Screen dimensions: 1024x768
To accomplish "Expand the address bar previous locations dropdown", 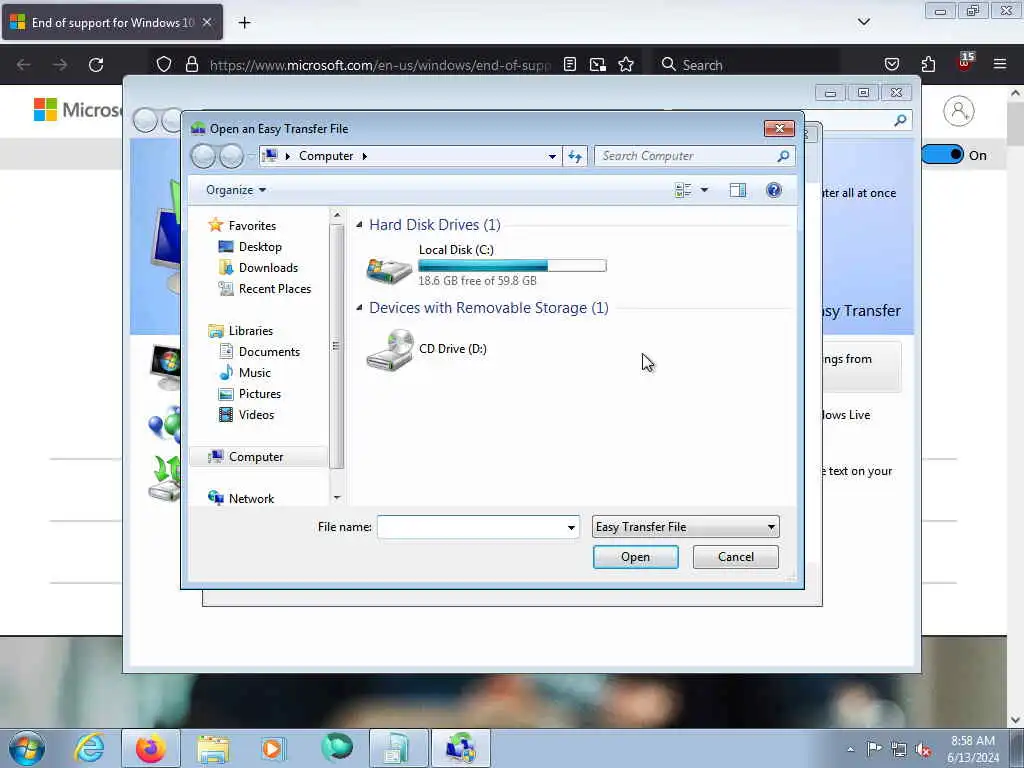I will click(552, 156).
